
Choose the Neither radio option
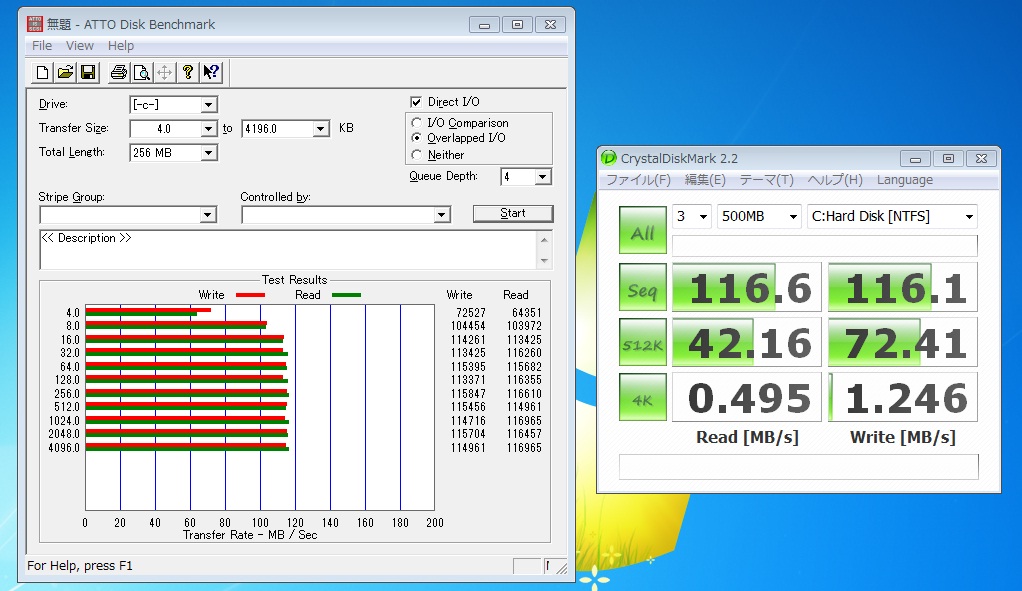point(417,155)
